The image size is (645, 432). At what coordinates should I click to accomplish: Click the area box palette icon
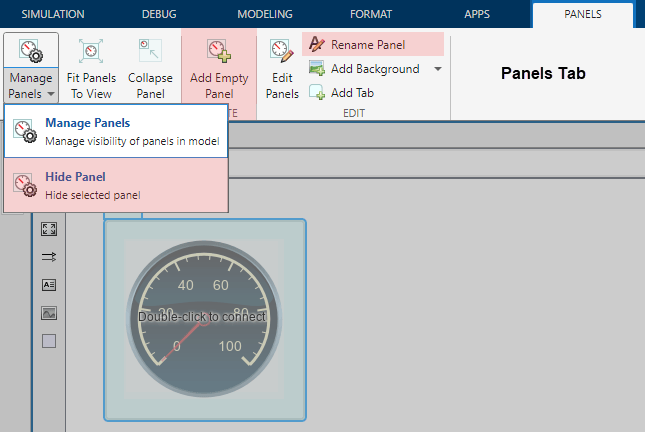(49, 341)
